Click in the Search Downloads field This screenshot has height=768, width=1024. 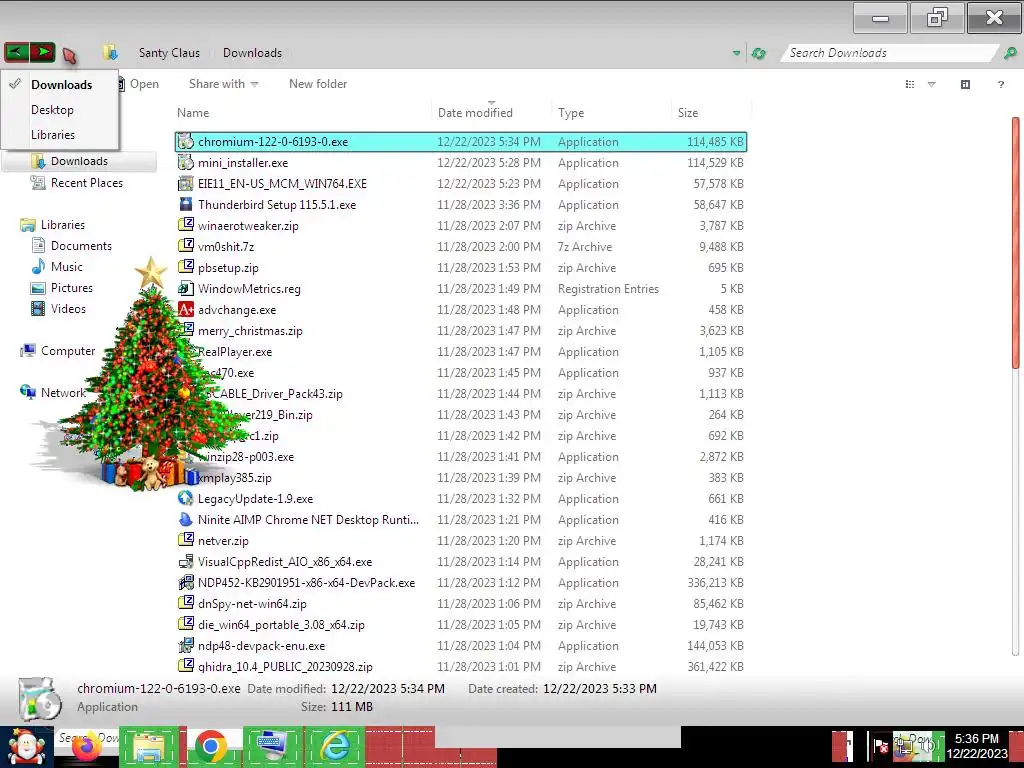[x=891, y=53]
